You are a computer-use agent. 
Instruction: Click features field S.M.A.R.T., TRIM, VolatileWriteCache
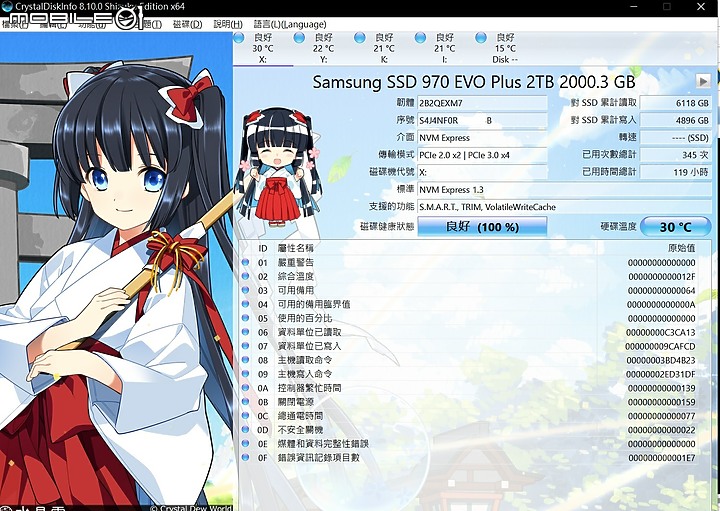(564, 207)
